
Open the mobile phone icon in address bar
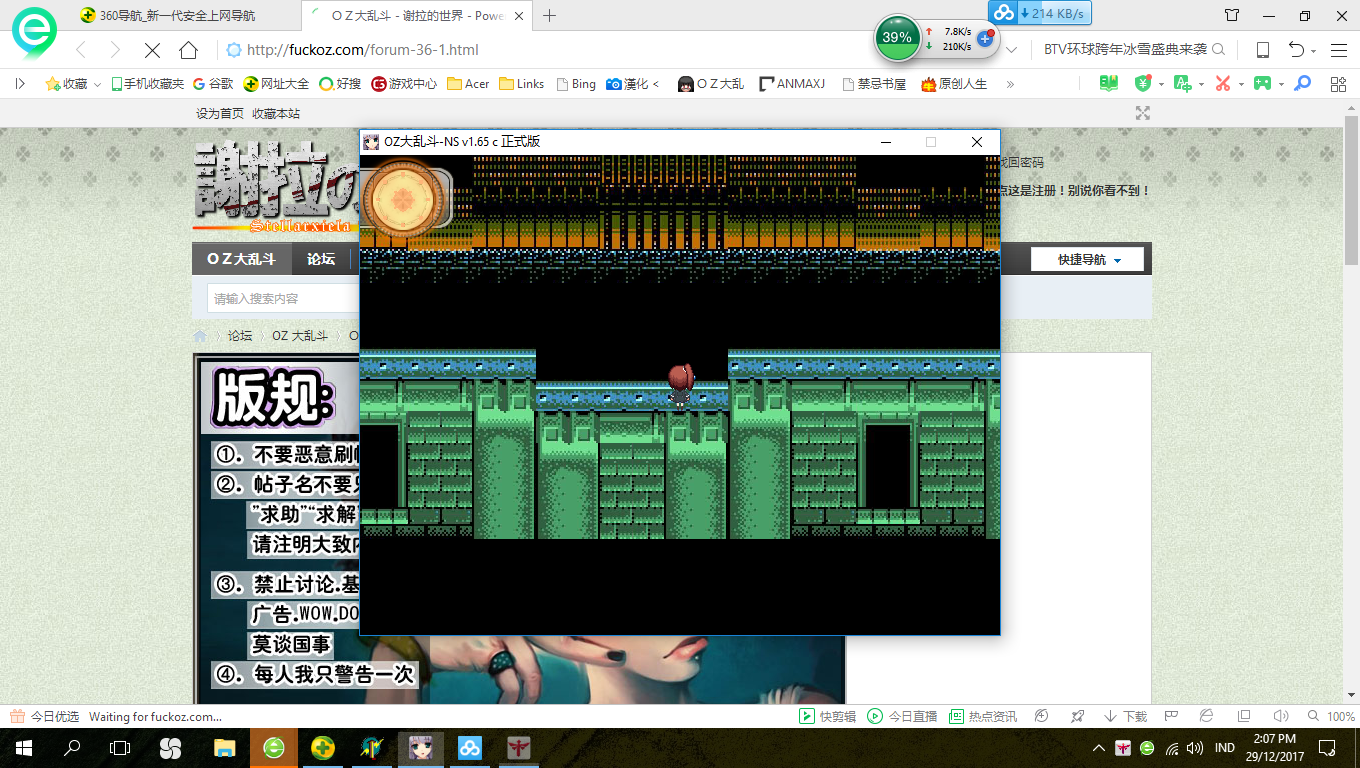click(x=1262, y=50)
